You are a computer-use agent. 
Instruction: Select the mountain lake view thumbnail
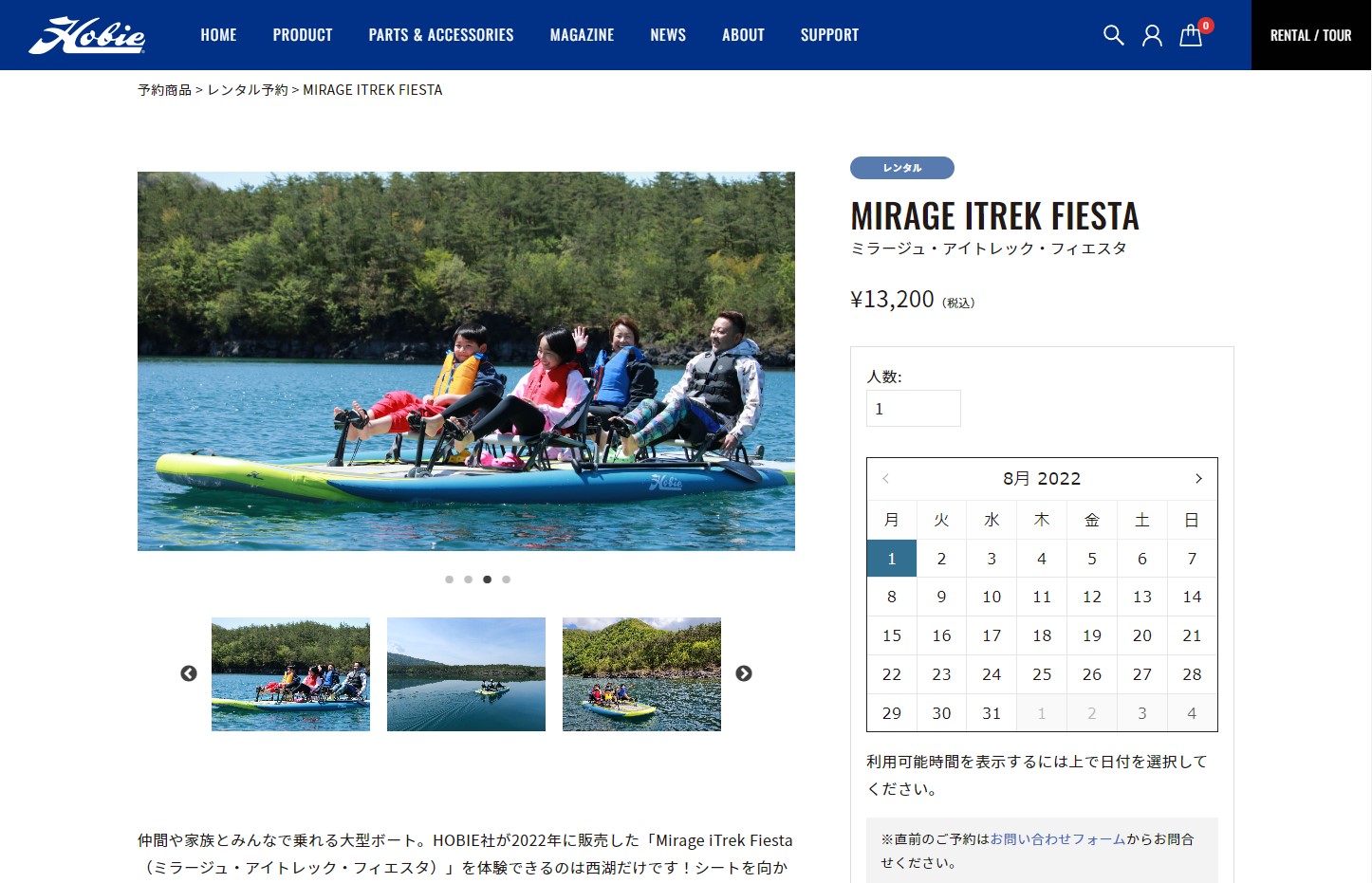(466, 674)
